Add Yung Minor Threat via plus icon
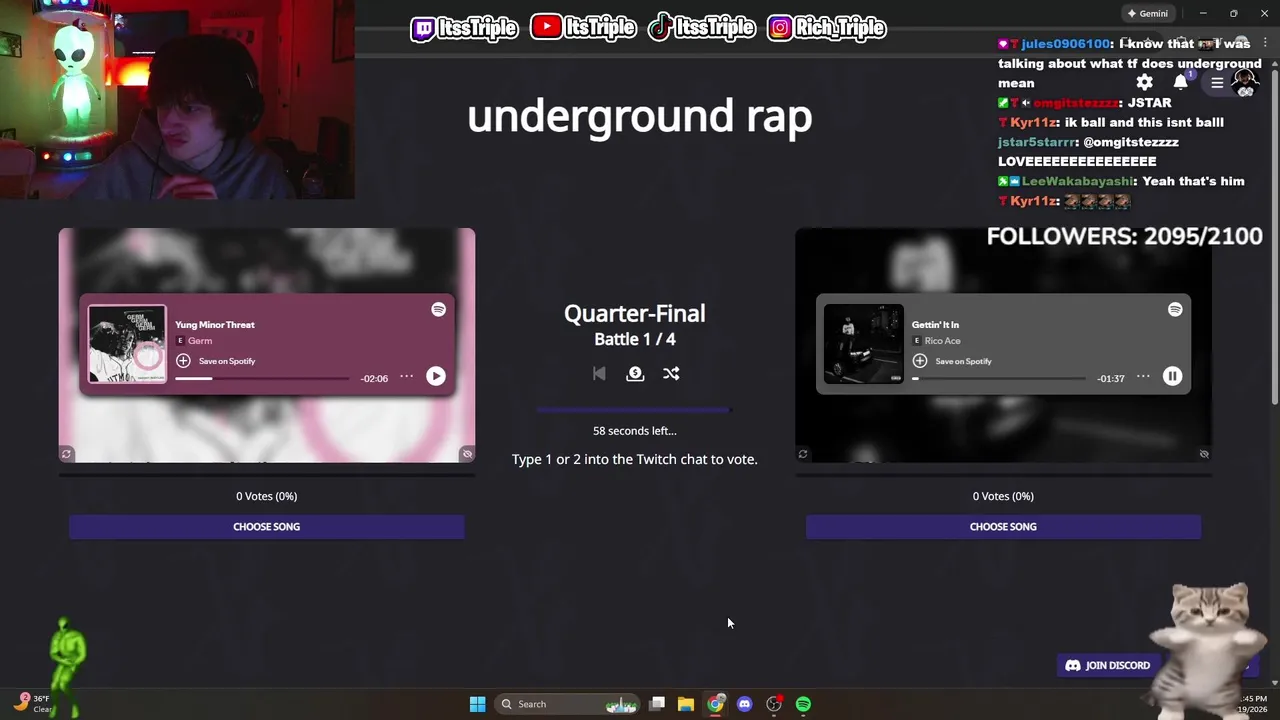Screen dimensions: 1280x720 [183, 361]
